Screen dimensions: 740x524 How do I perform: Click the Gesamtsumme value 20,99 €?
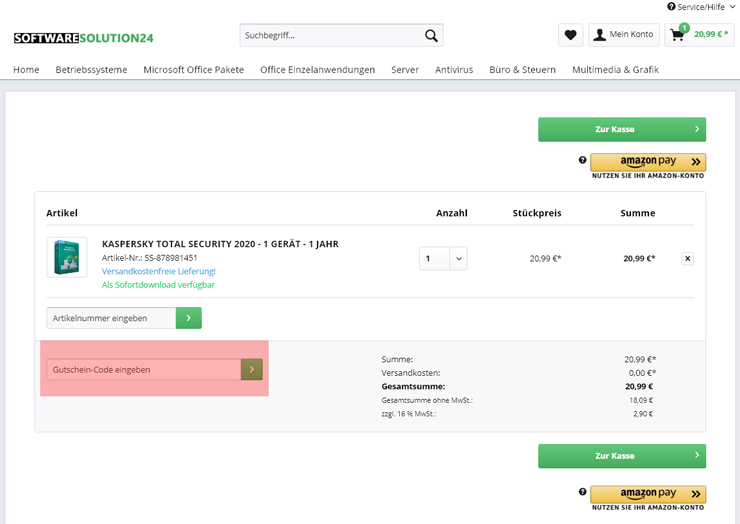[x=639, y=387]
